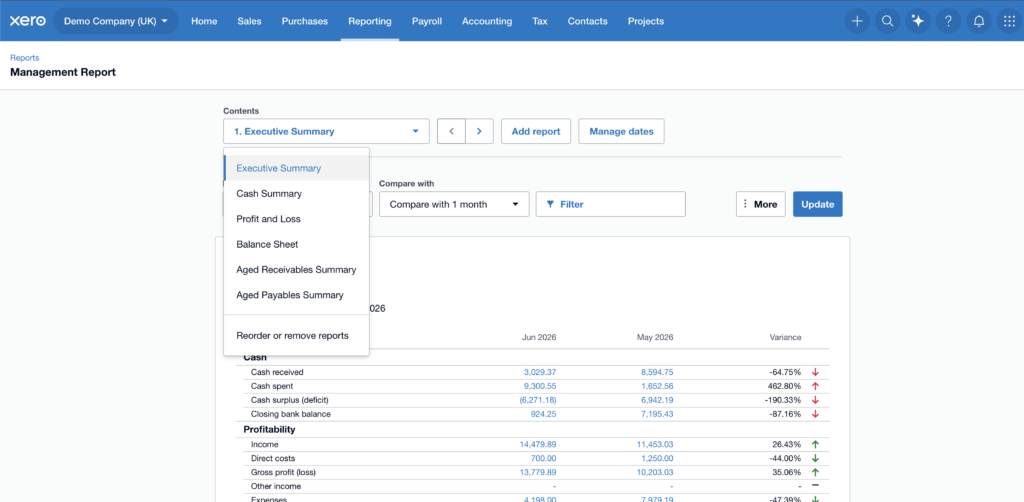Open the Sales navigation menu
This screenshot has width=1024, height=502.
249,21
